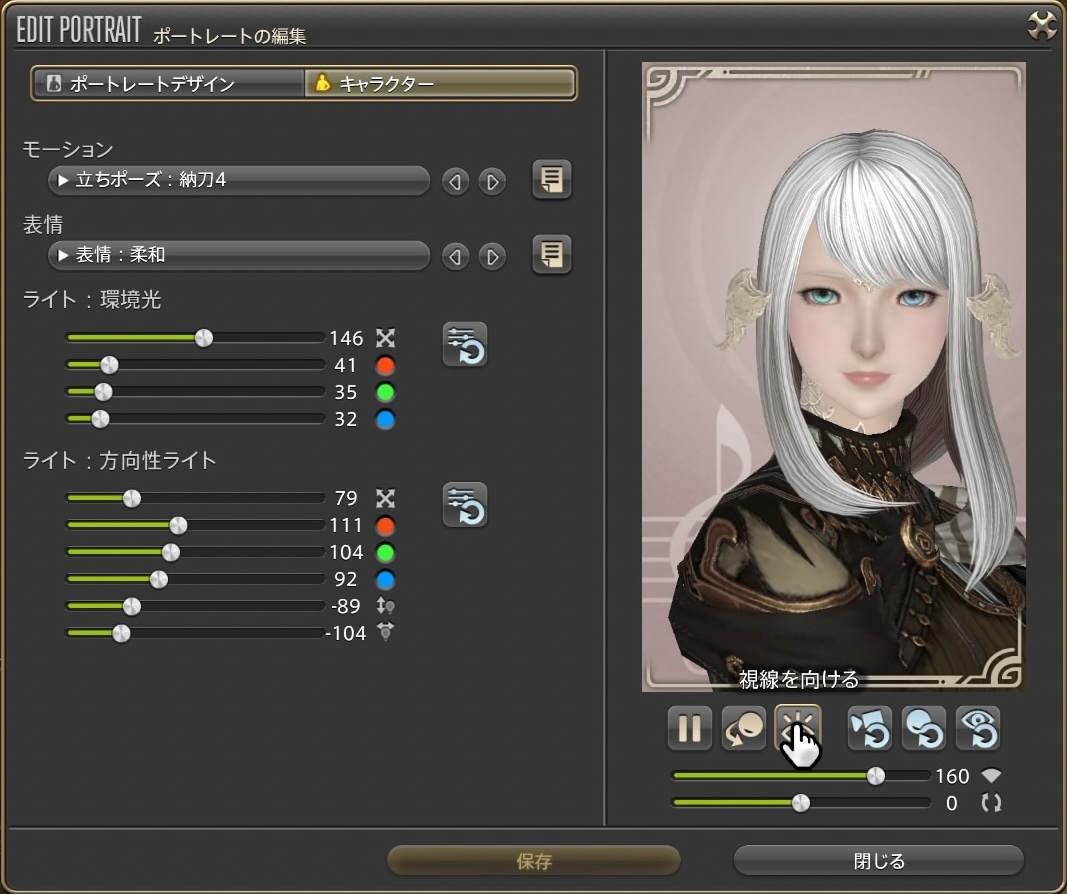Reset the head direction icon
The width and height of the screenshot is (1067, 894).
coord(923,728)
